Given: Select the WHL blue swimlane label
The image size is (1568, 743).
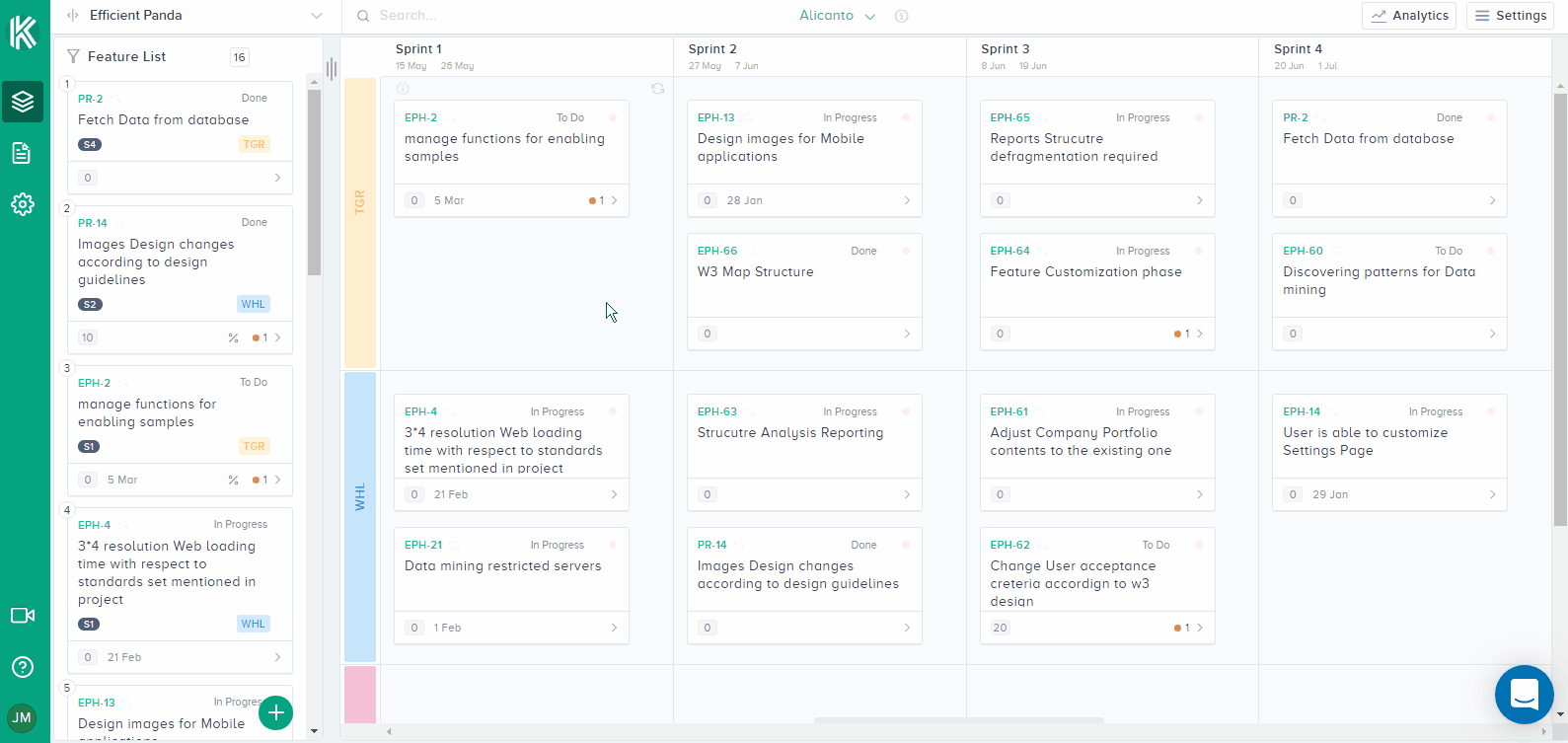Looking at the screenshot, I should tap(360, 516).
